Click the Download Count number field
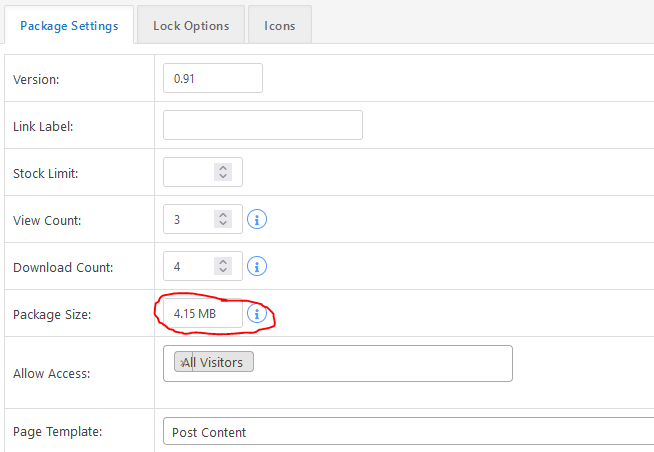654x452 pixels. pyautogui.click(x=203, y=266)
